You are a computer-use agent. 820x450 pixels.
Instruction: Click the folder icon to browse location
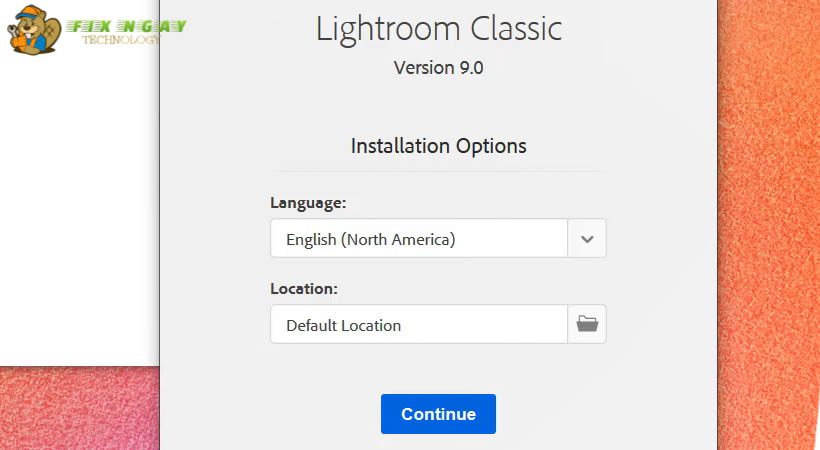coord(587,324)
